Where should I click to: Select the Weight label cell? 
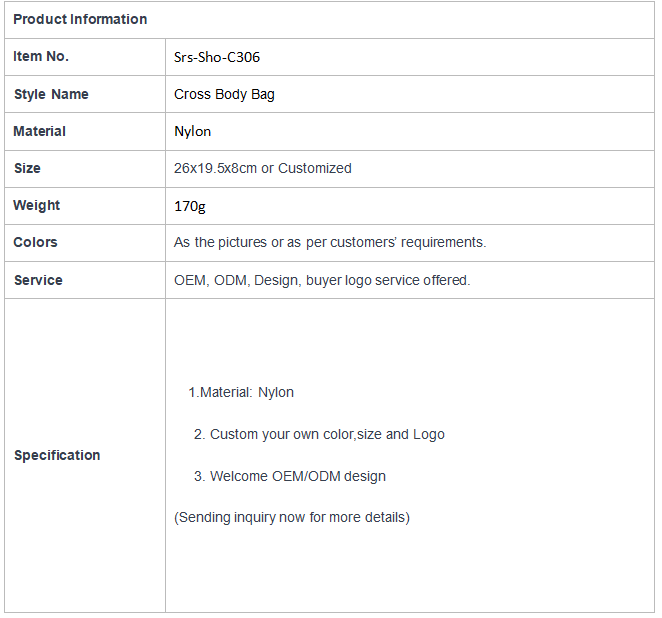(x=85, y=206)
